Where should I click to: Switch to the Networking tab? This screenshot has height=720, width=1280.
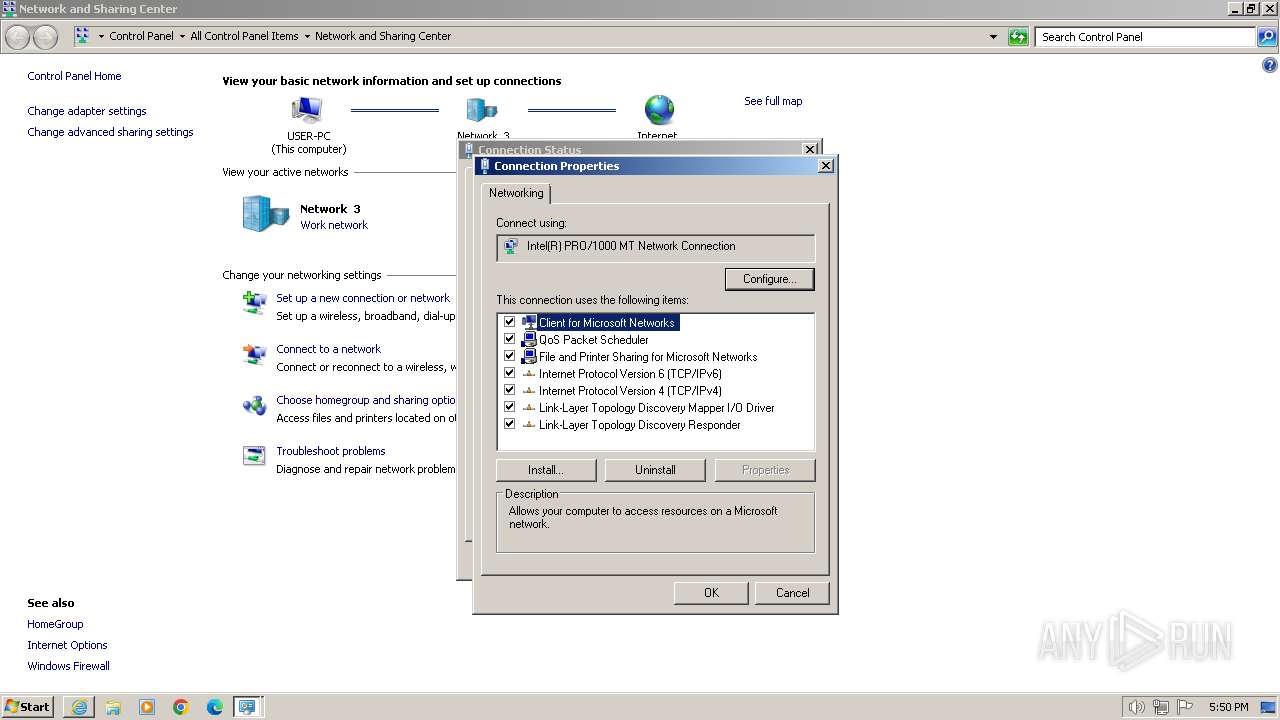pos(516,193)
